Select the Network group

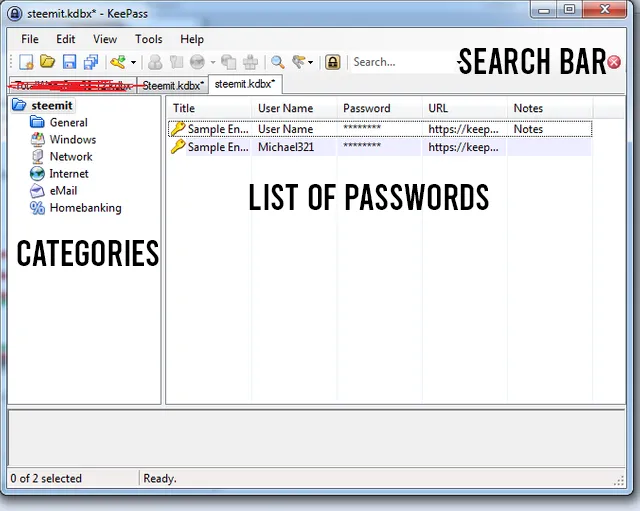(71, 157)
